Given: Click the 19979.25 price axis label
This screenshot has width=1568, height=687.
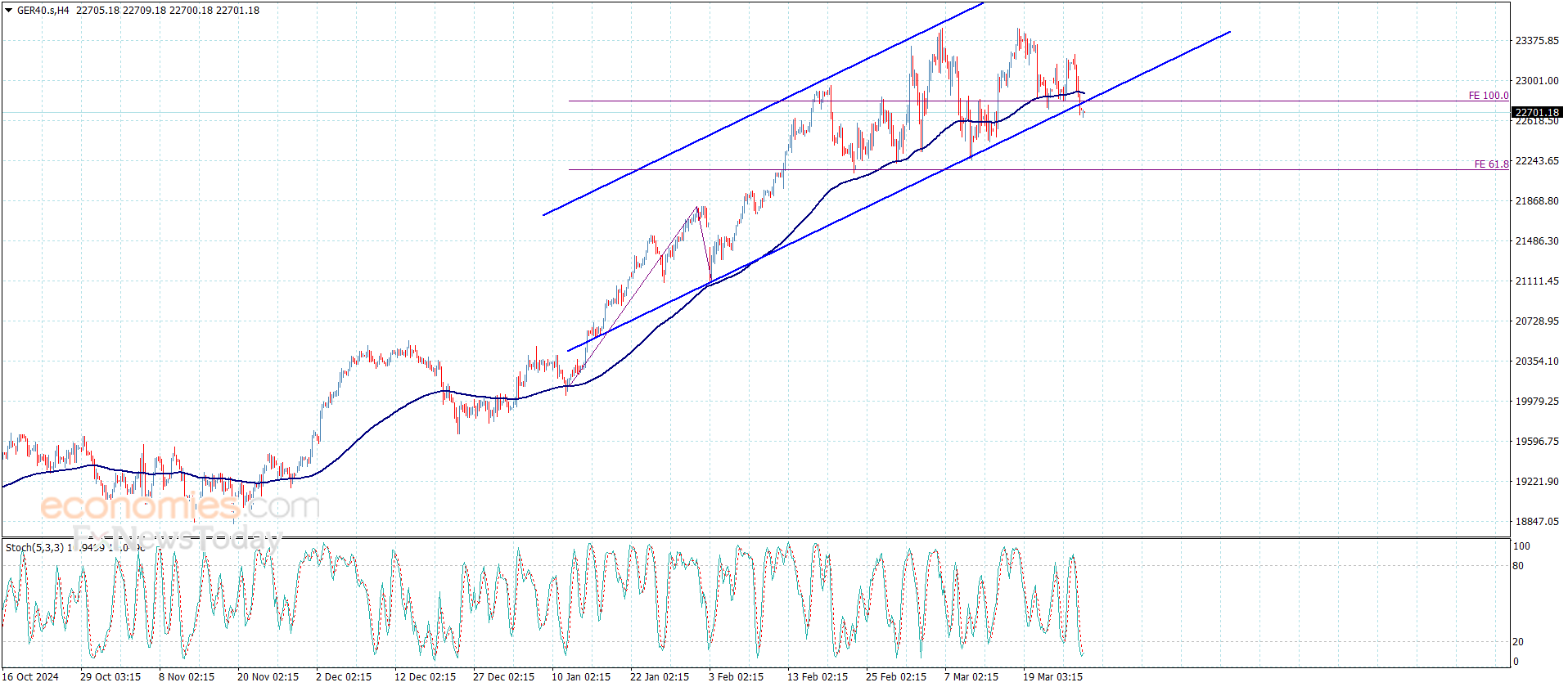Looking at the screenshot, I should (x=1537, y=402).
